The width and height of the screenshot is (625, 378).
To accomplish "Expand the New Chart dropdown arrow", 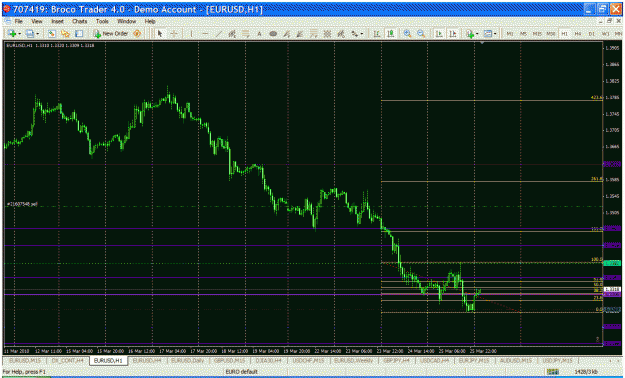I will pos(19,34).
